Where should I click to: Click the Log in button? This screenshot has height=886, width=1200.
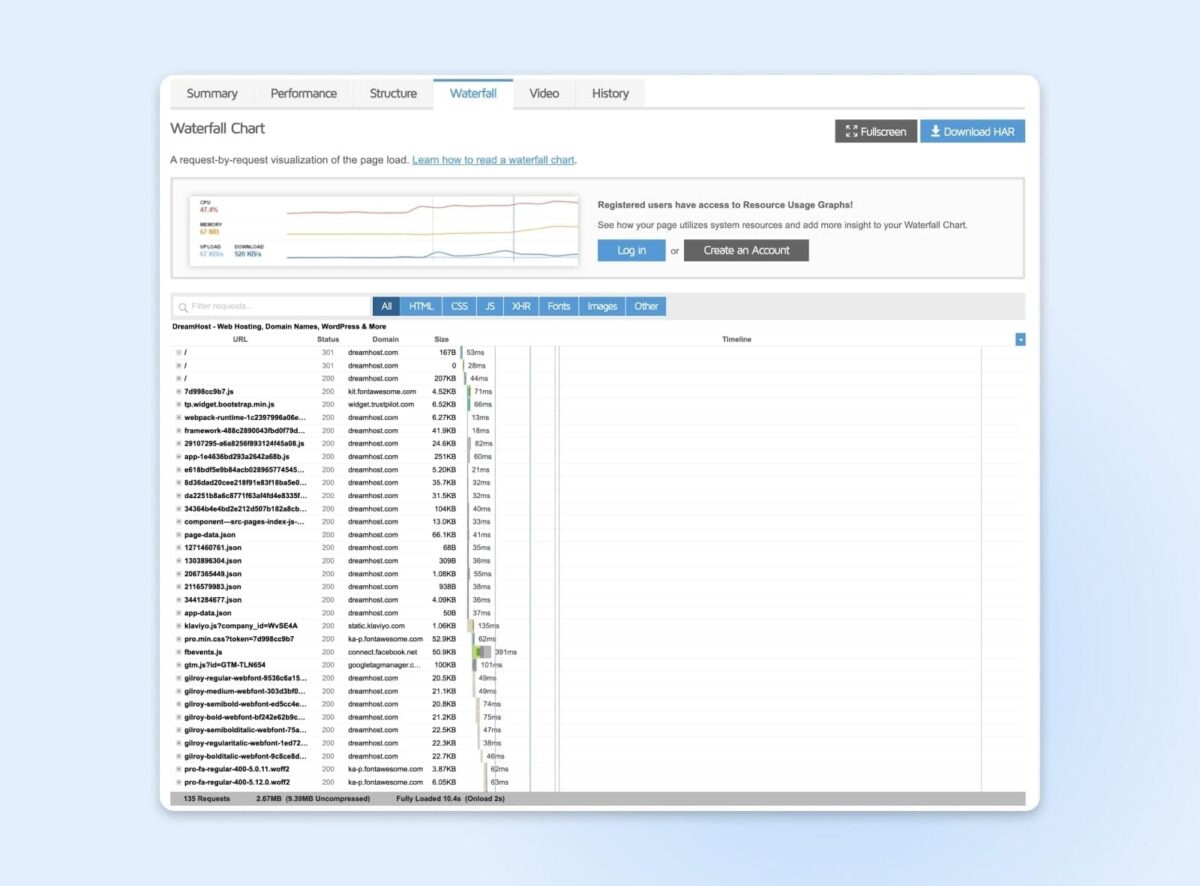tap(631, 250)
